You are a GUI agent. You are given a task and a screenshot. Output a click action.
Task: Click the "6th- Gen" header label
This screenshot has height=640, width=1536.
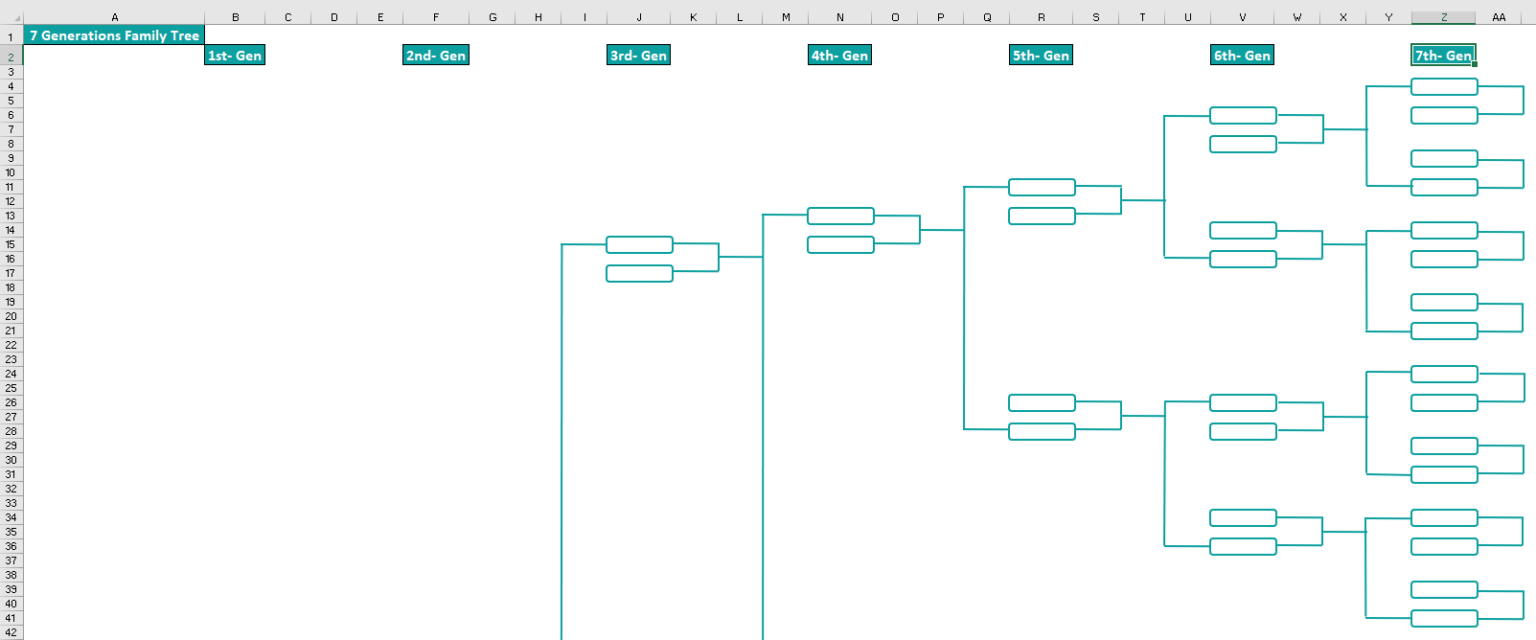[x=1242, y=55]
